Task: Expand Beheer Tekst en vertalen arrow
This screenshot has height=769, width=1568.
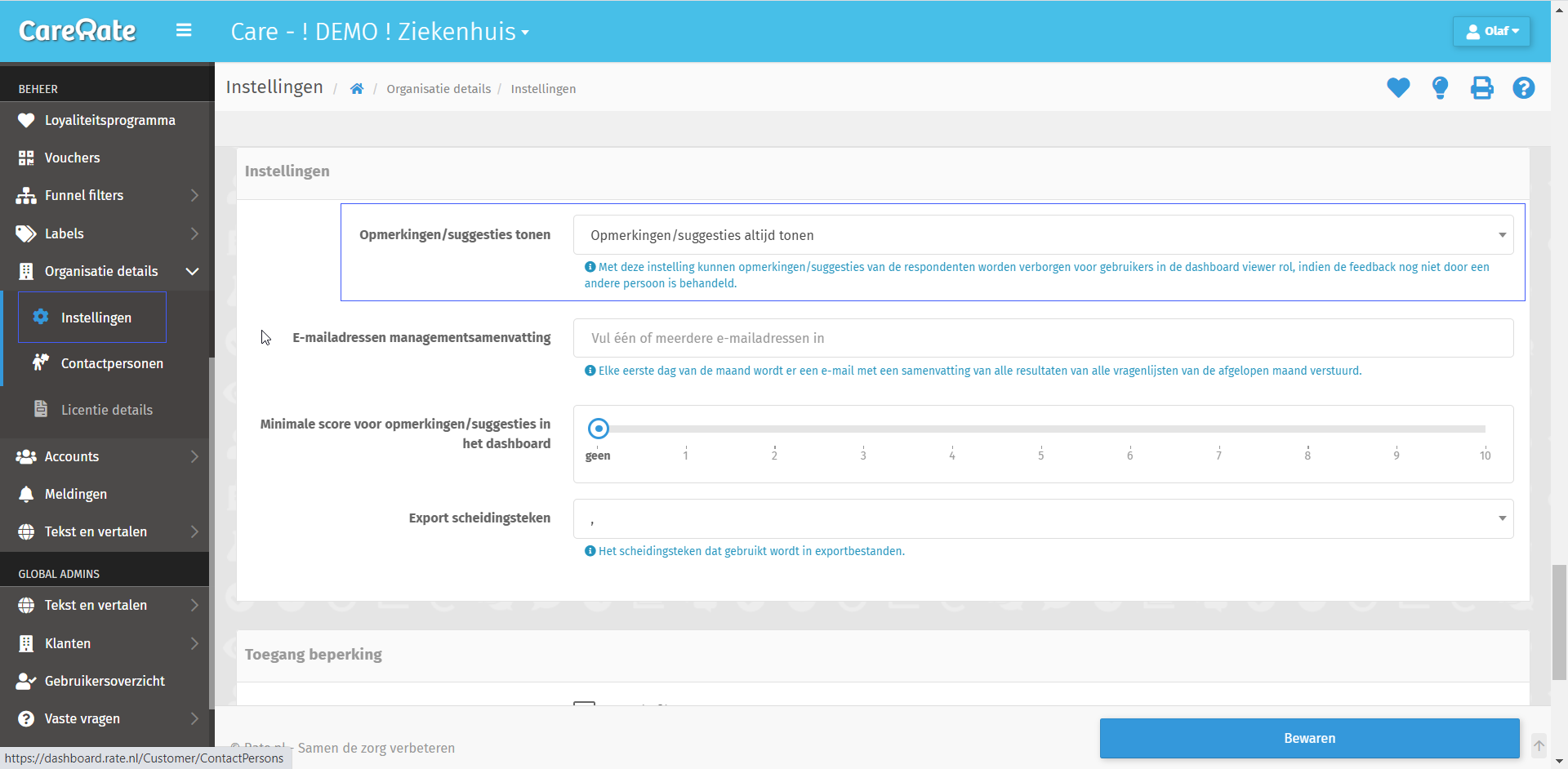Action: point(194,531)
